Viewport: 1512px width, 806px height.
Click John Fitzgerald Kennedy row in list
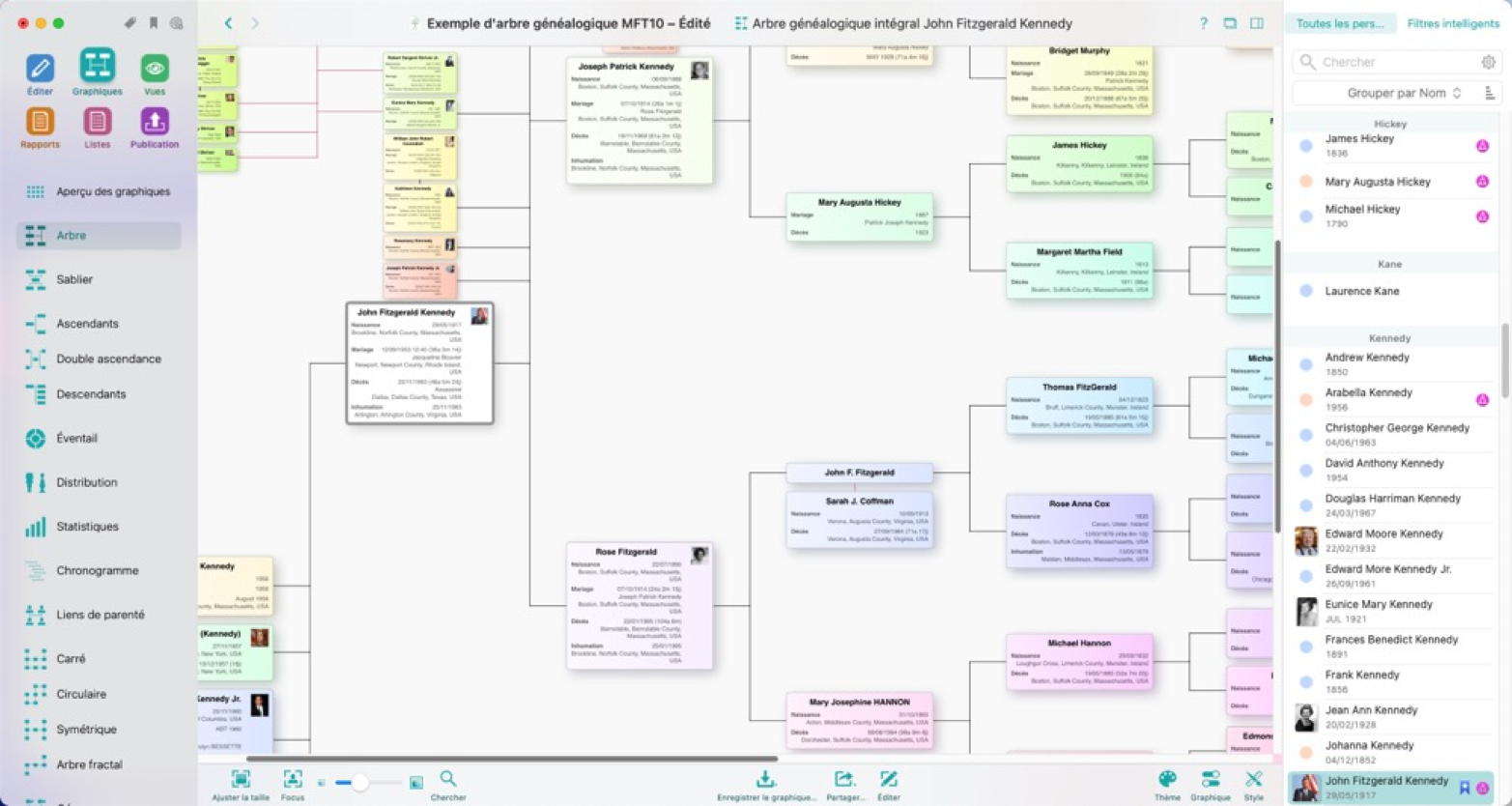click(x=1390, y=788)
